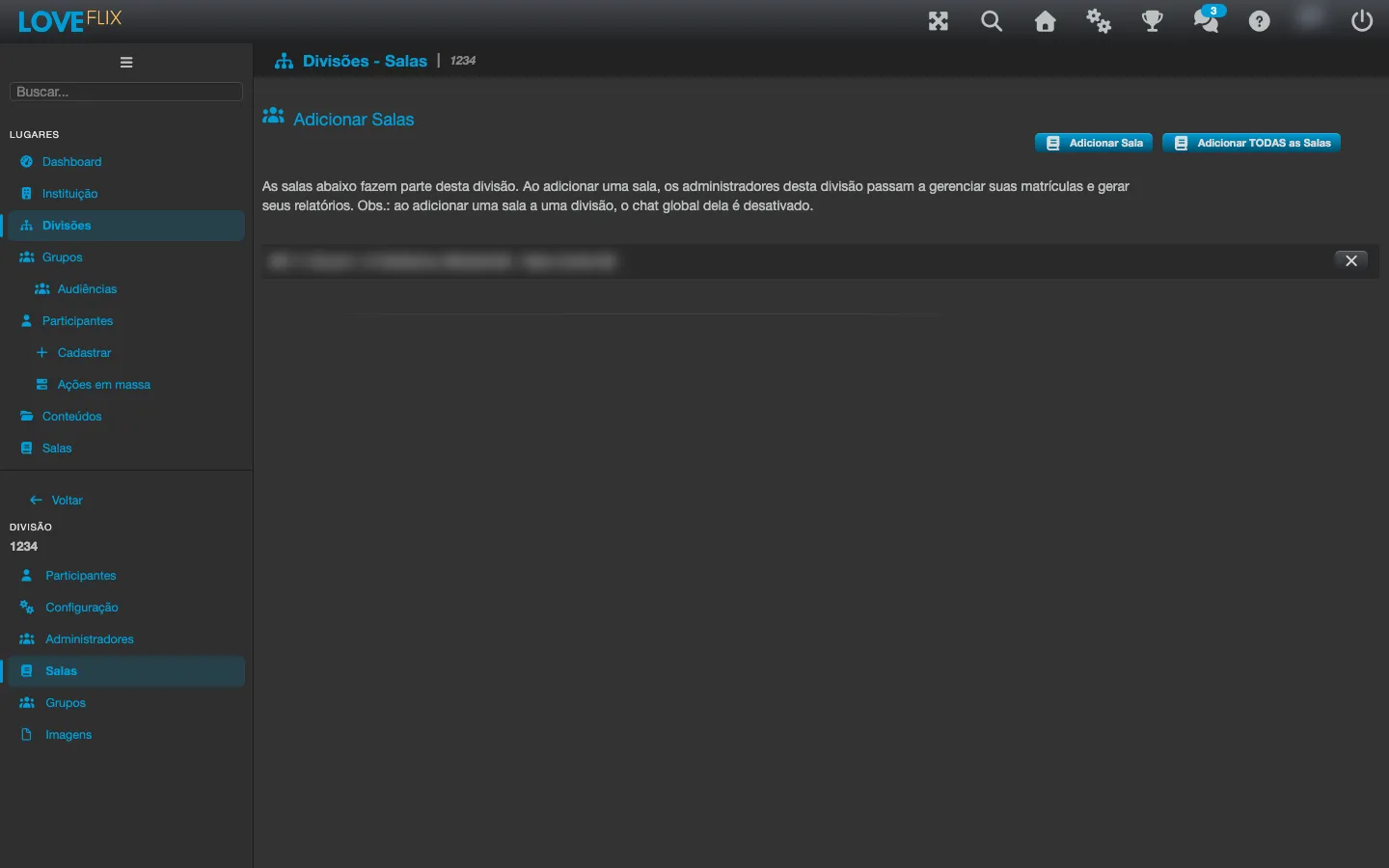1389x868 pixels.
Task: Click the fullscreen expand icon in top bar
Action: tap(939, 21)
